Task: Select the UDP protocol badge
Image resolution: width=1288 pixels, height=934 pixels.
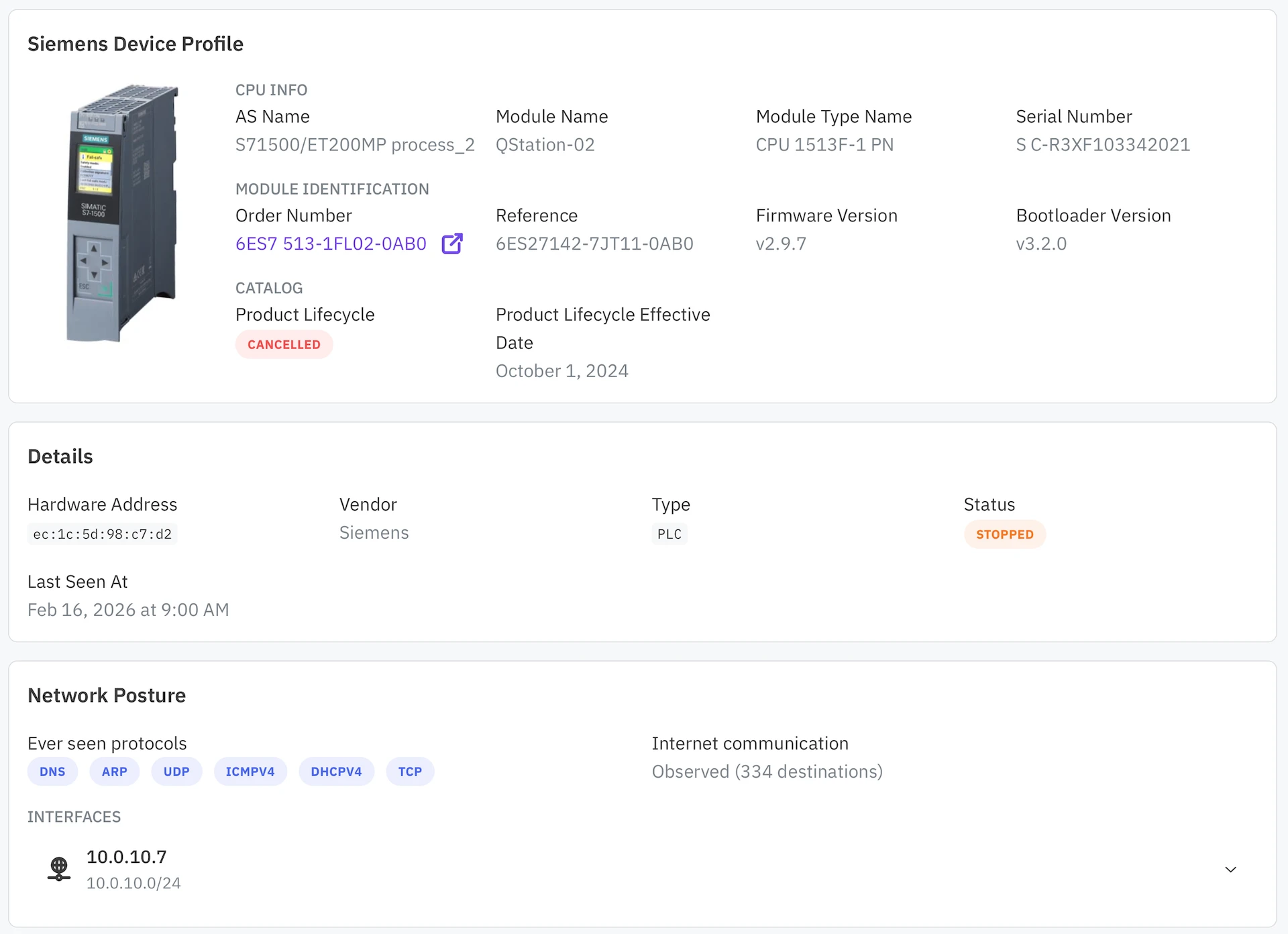Action: pos(176,771)
